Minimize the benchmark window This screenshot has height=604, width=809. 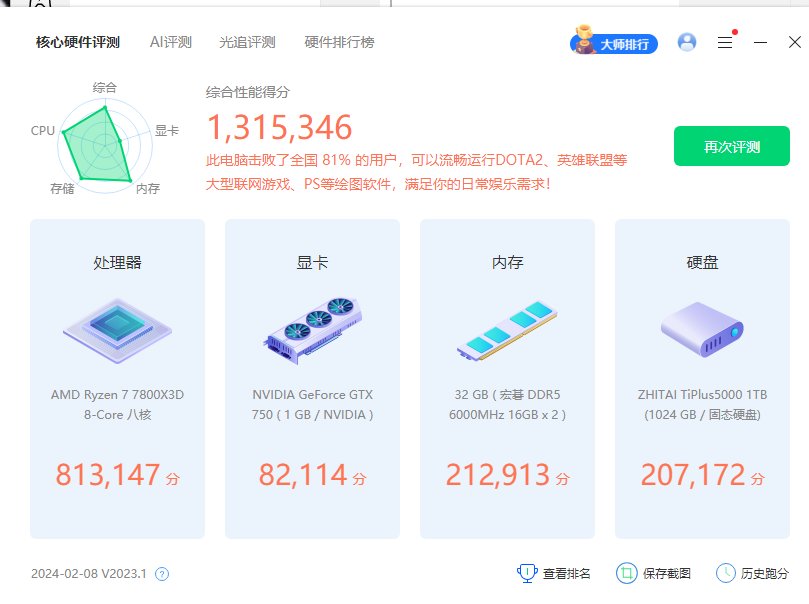[x=760, y=42]
